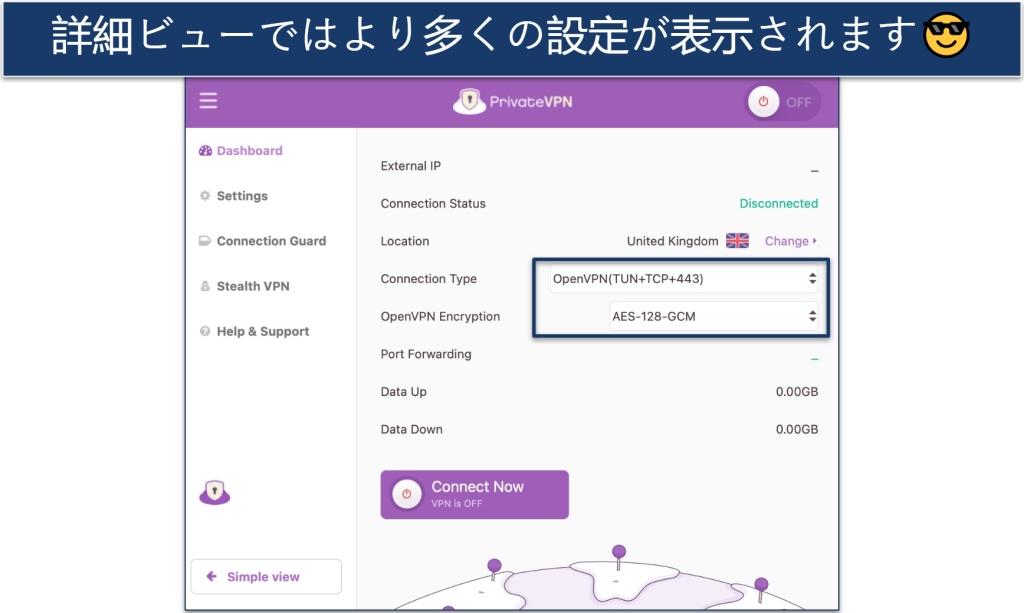Click the United Kingdom flag icon
This screenshot has height=613, width=1024.
(737, 241)
